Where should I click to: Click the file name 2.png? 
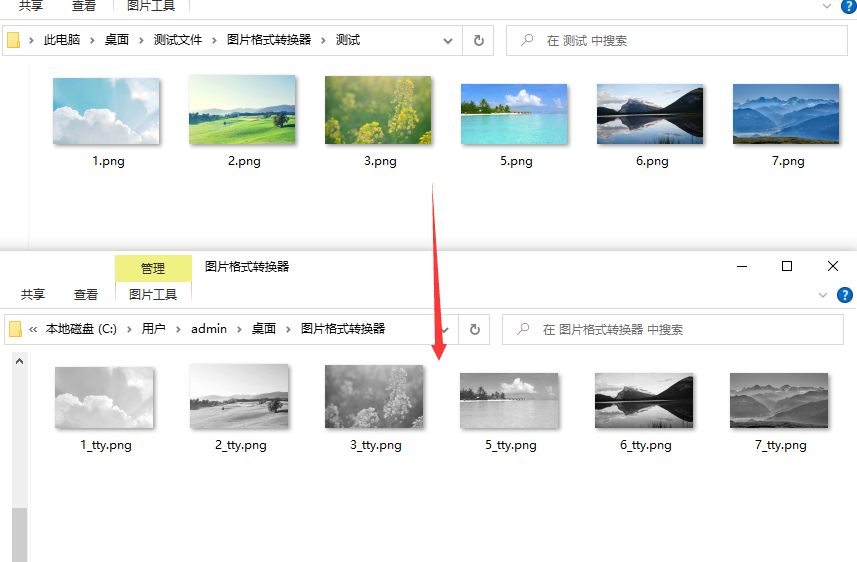(x=244, y=161)
